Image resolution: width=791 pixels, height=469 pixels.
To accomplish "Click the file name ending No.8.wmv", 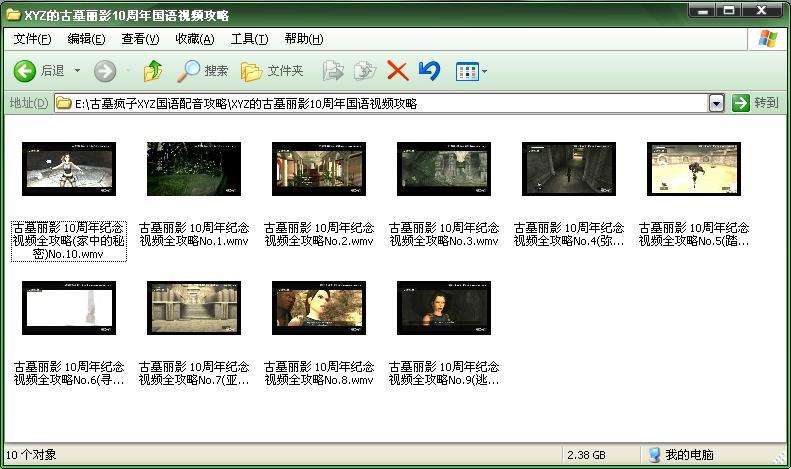I will point(319,373).
